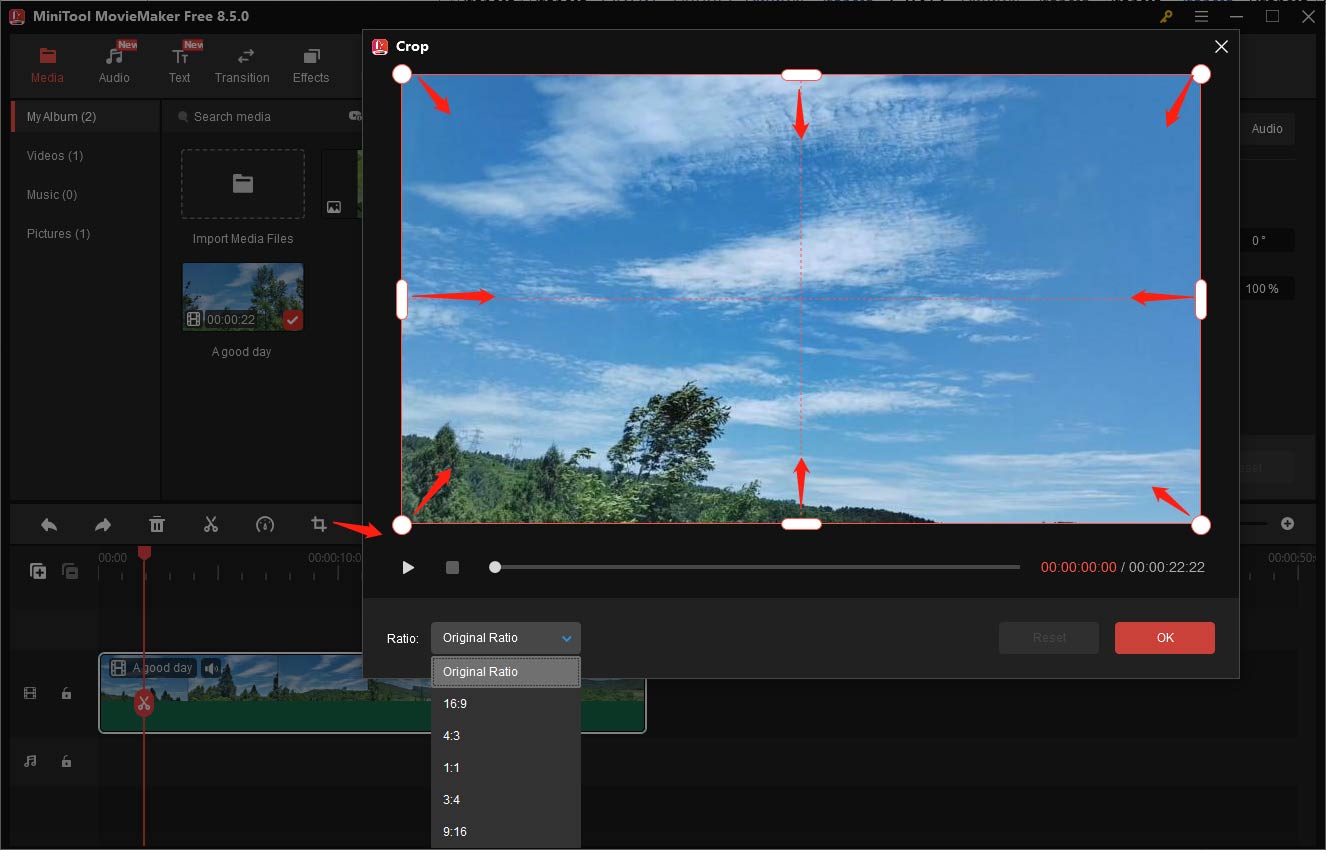Image resolution: width=1326 pixels, height=850 pixels.
Task: Split the clip with the scissors icon
Action: (x=211, y=524)
